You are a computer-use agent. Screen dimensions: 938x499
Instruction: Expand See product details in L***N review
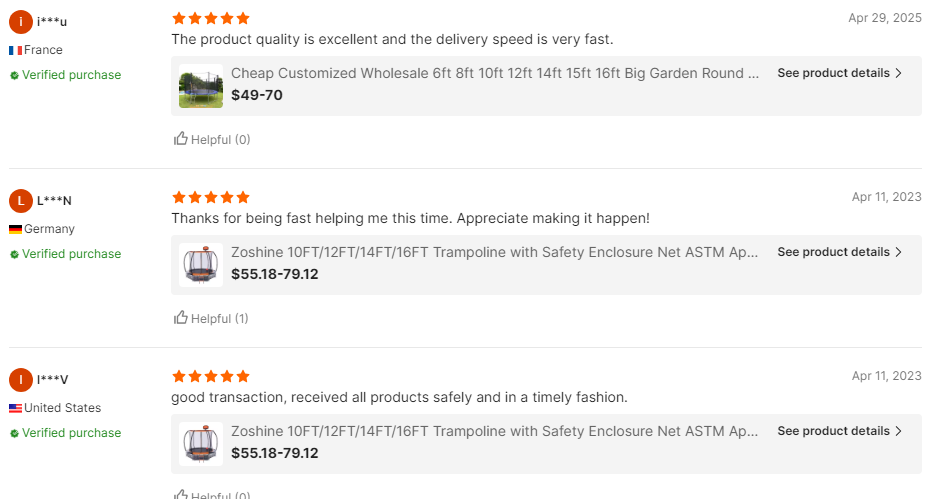tap(839, 252)
